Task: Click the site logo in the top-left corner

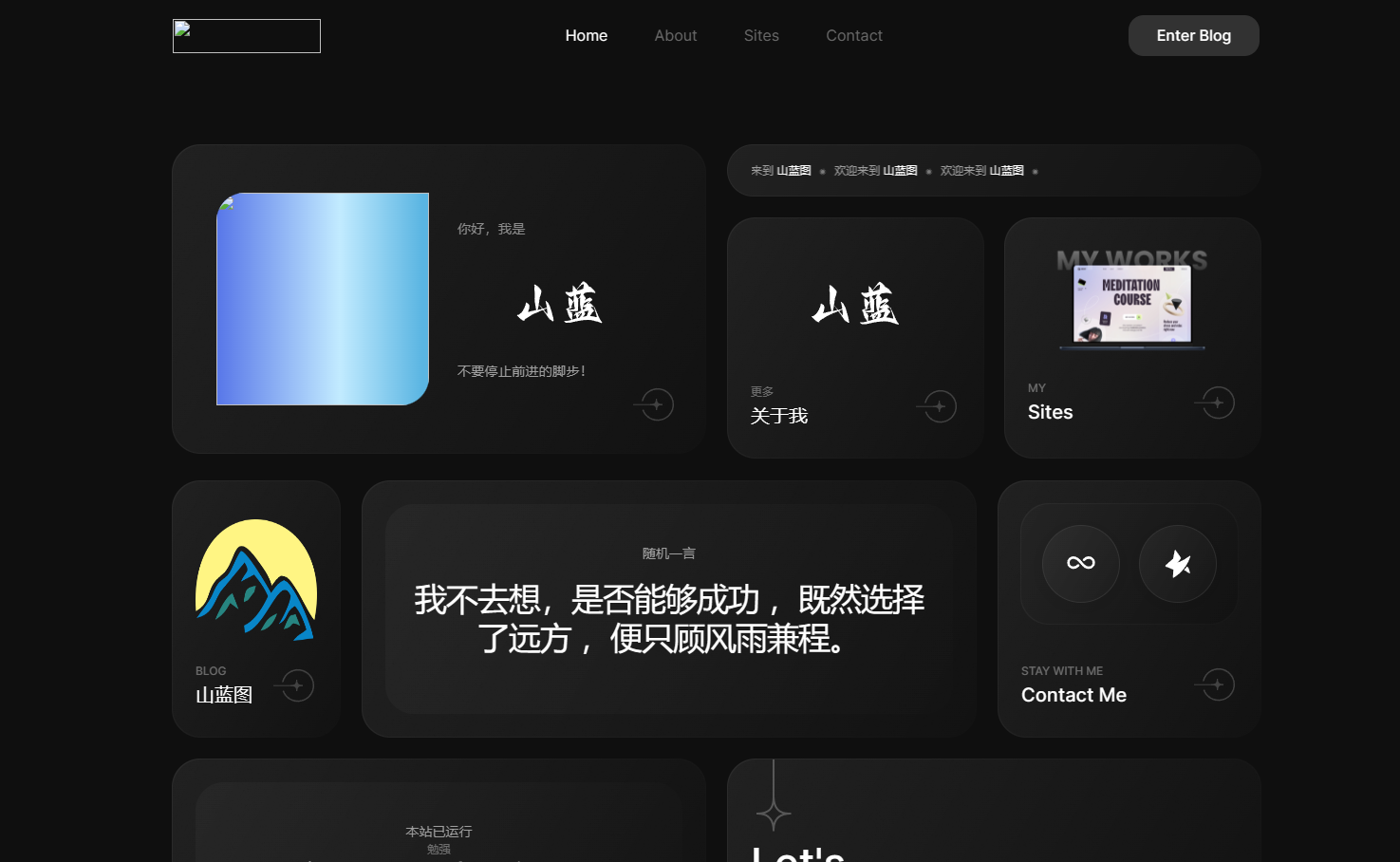Action: (246, 35)
